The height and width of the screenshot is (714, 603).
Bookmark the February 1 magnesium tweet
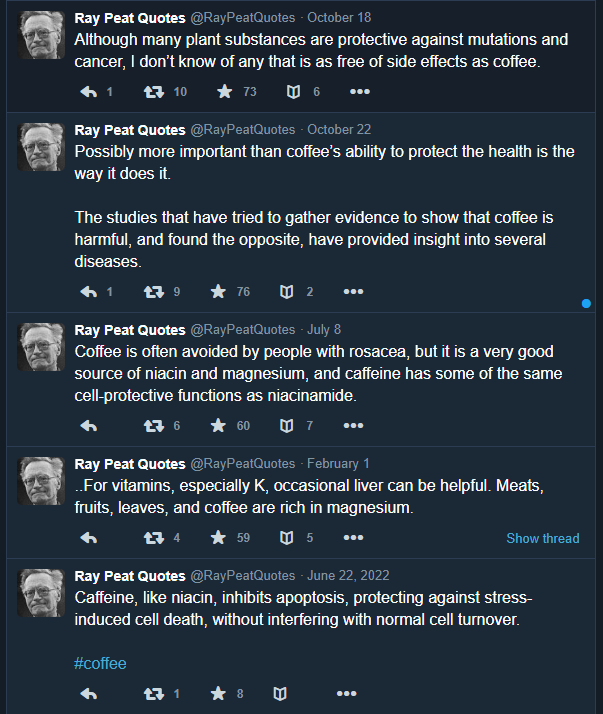(287, 538)
